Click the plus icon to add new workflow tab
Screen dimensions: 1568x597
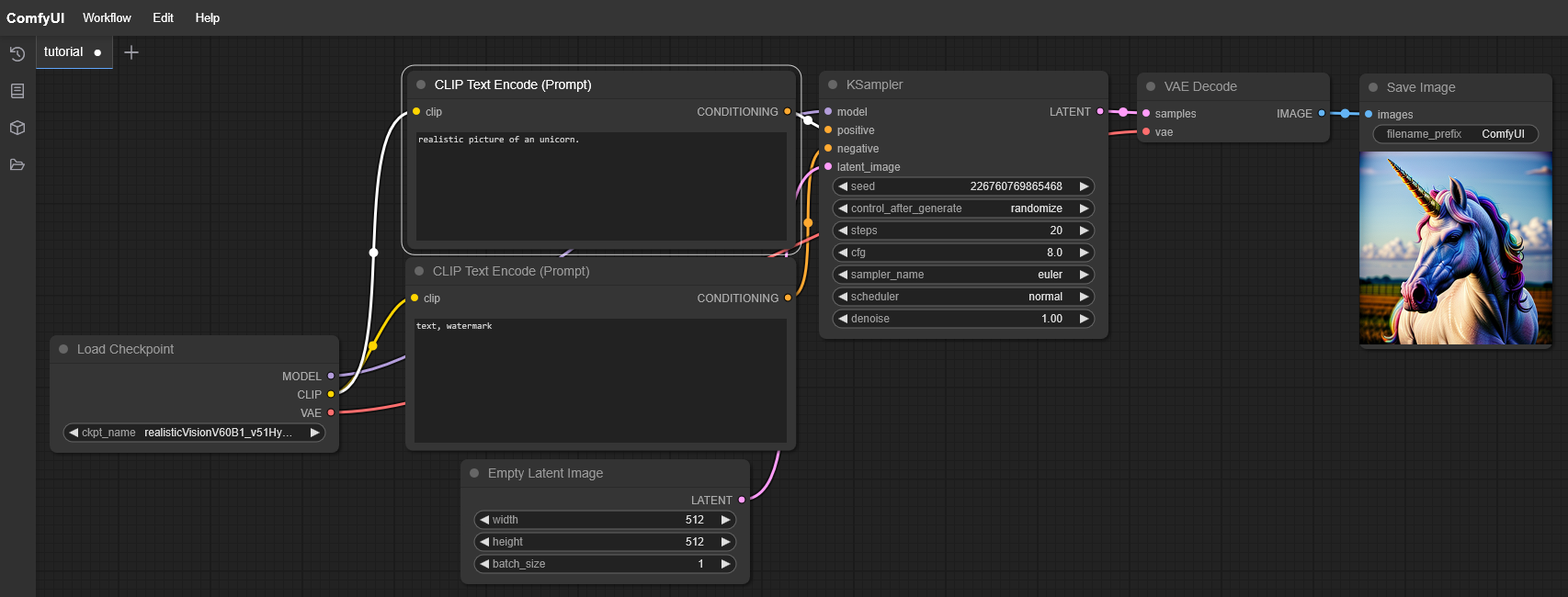coord(131,52)
